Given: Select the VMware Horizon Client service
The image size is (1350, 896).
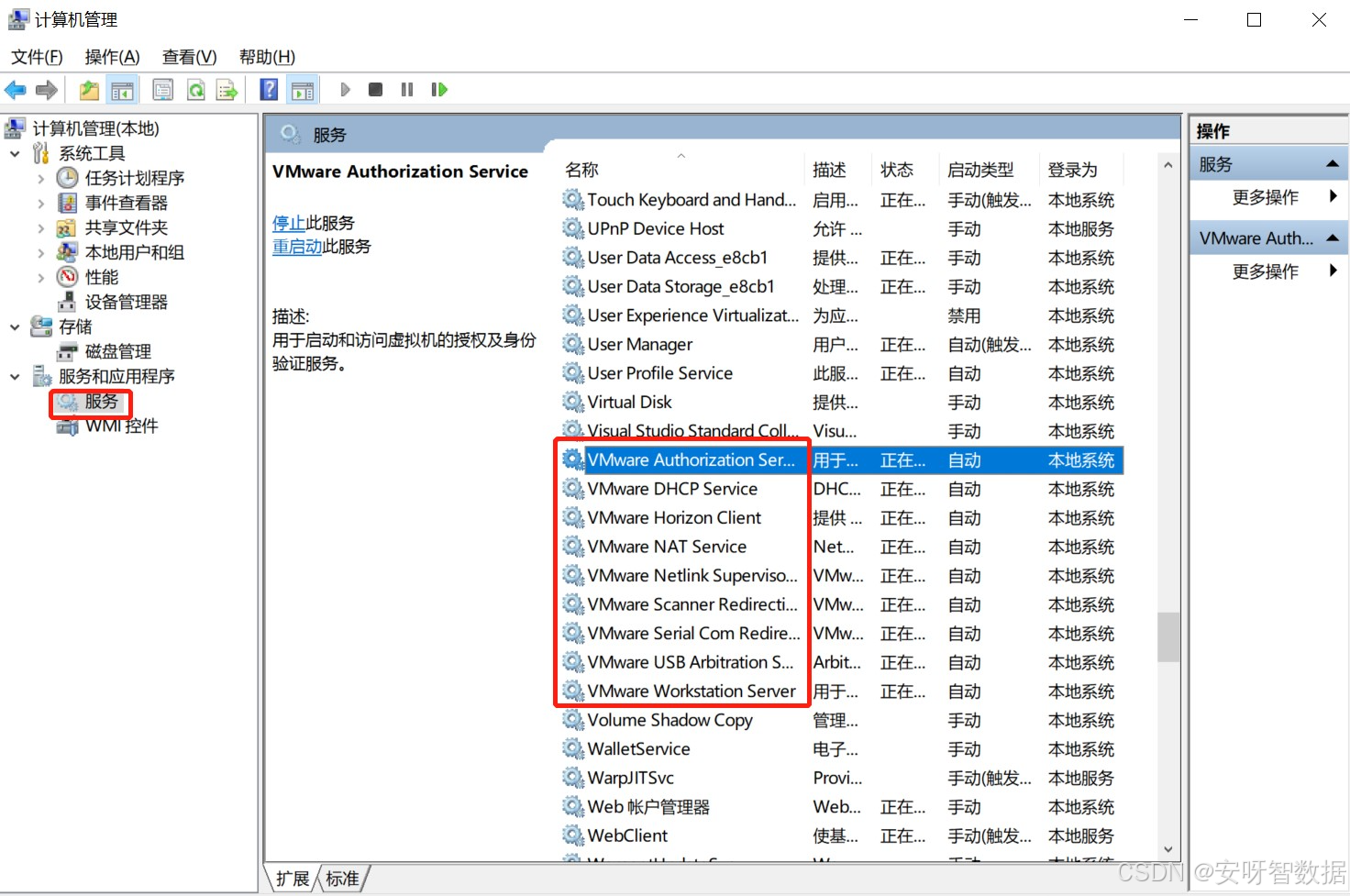Looking at the screenshot, I should click(x=842, y=518).
